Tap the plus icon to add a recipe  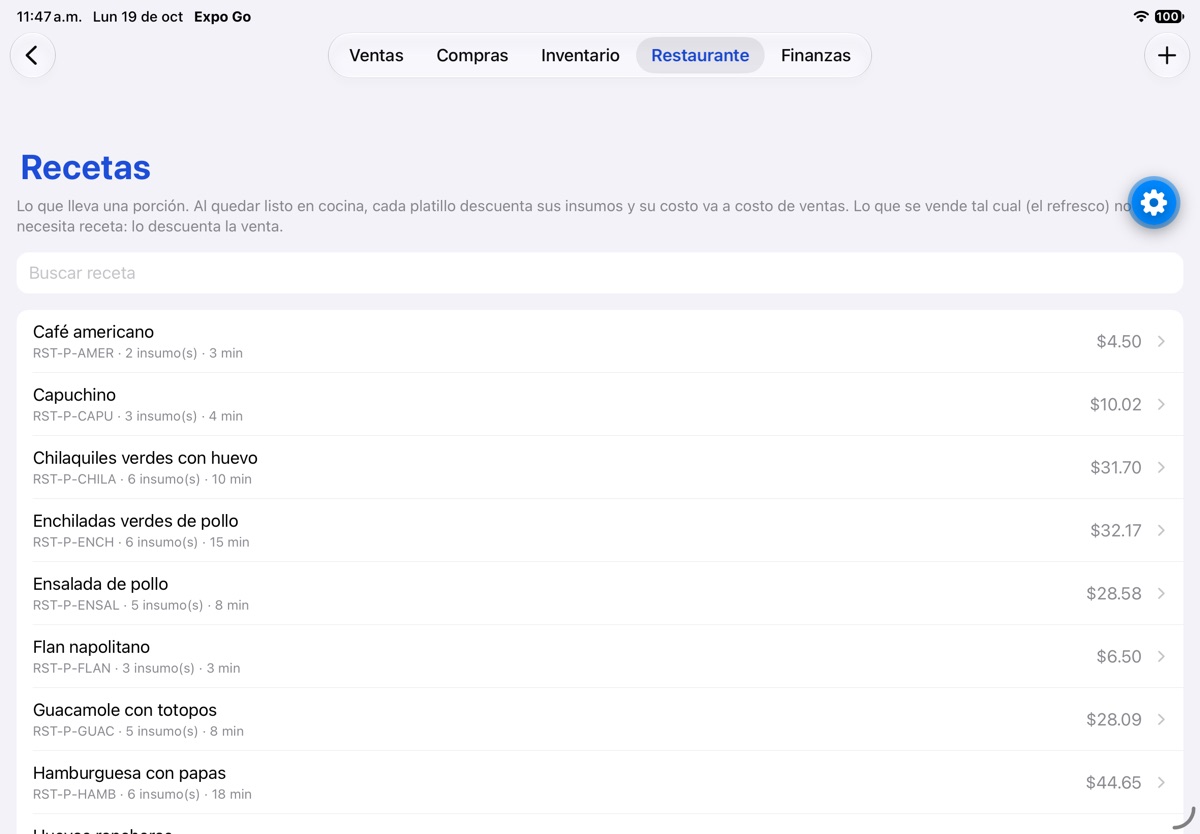(1167, 55)
